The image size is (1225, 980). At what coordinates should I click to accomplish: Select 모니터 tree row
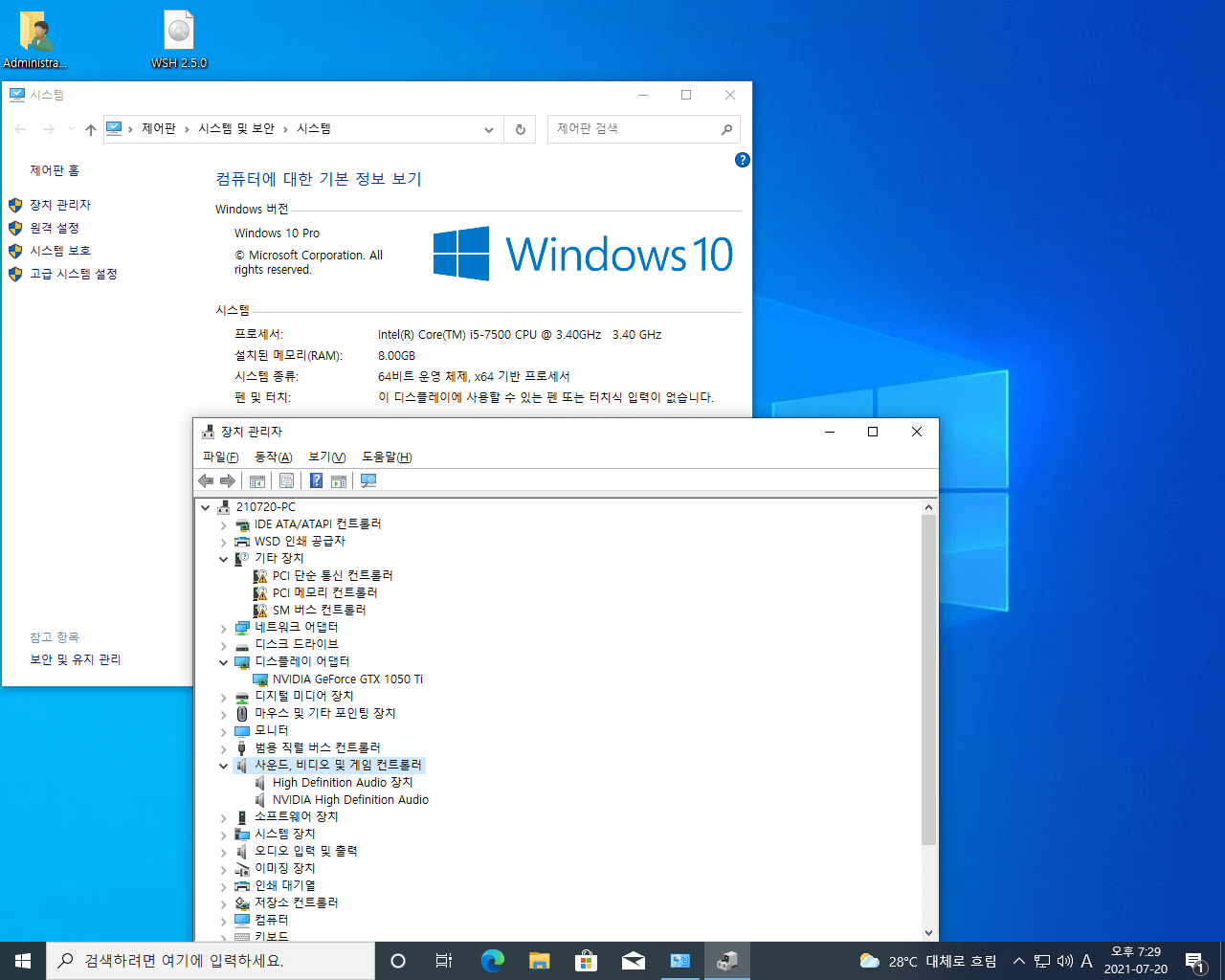[x=261, y=731]
